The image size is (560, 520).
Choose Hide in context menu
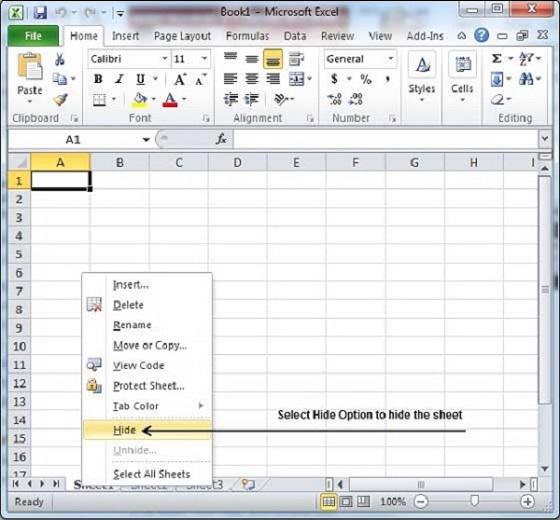pos(147,430)
